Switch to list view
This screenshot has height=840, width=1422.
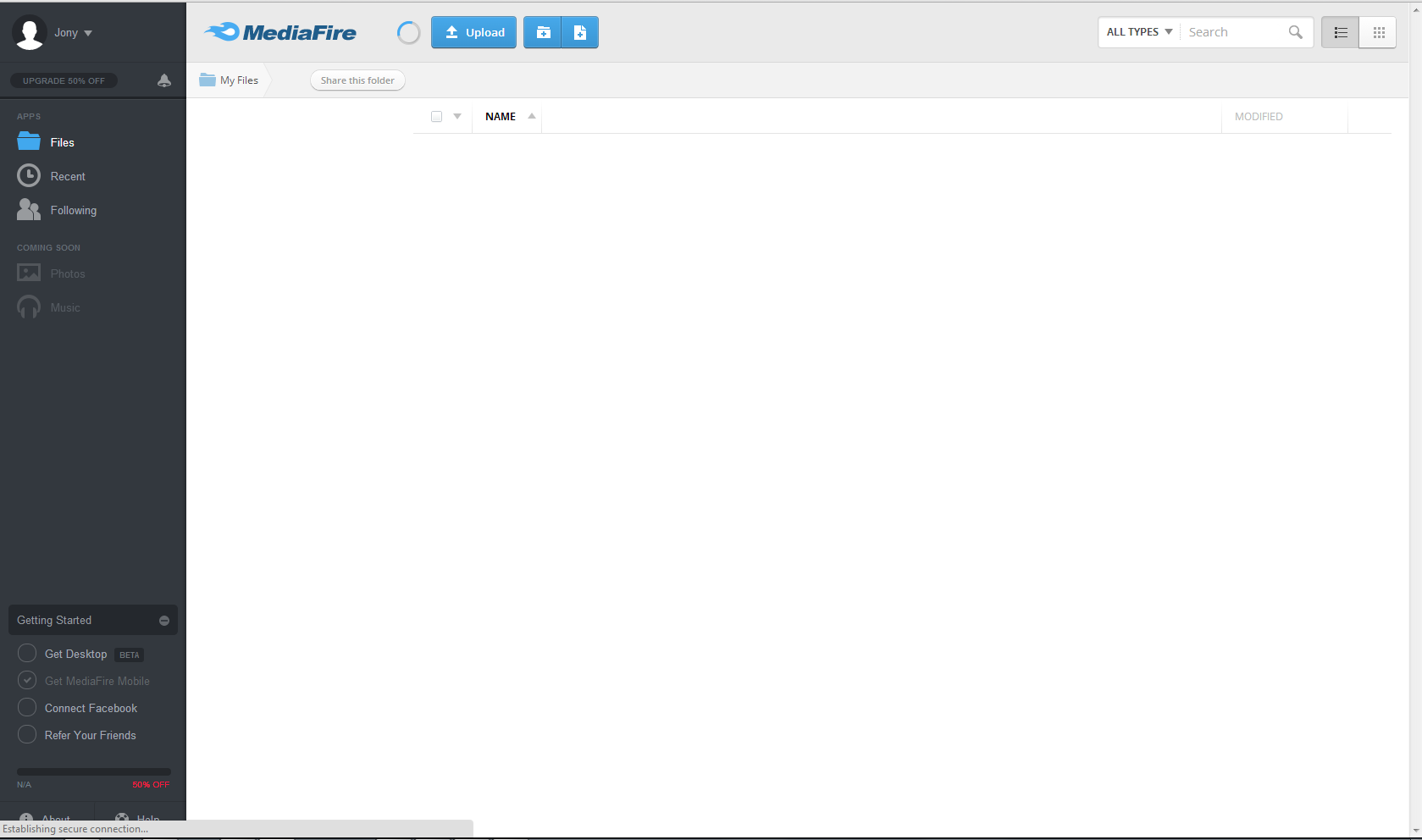[1340, 32]
